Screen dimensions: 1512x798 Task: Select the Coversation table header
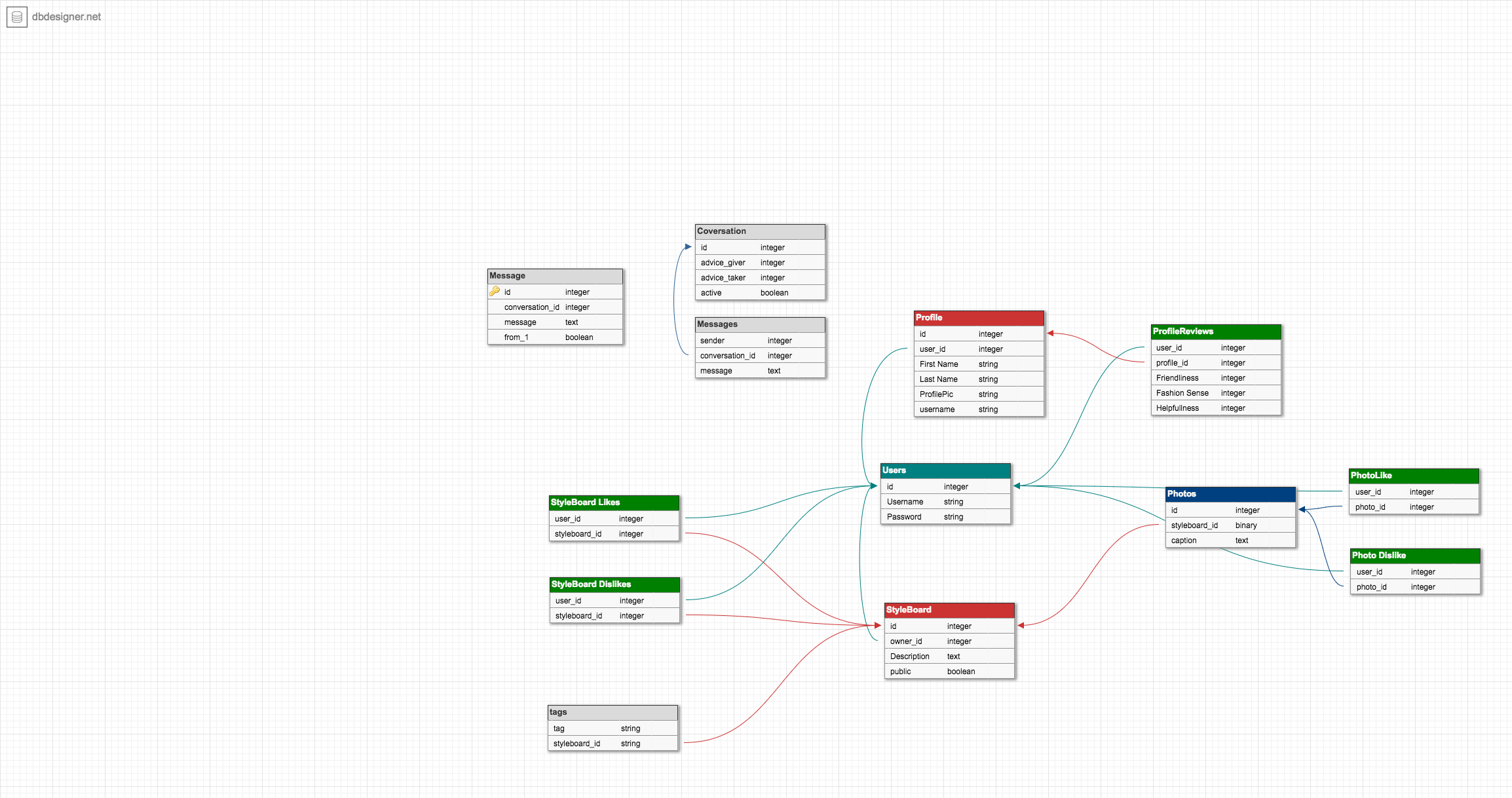pos(760,231)
